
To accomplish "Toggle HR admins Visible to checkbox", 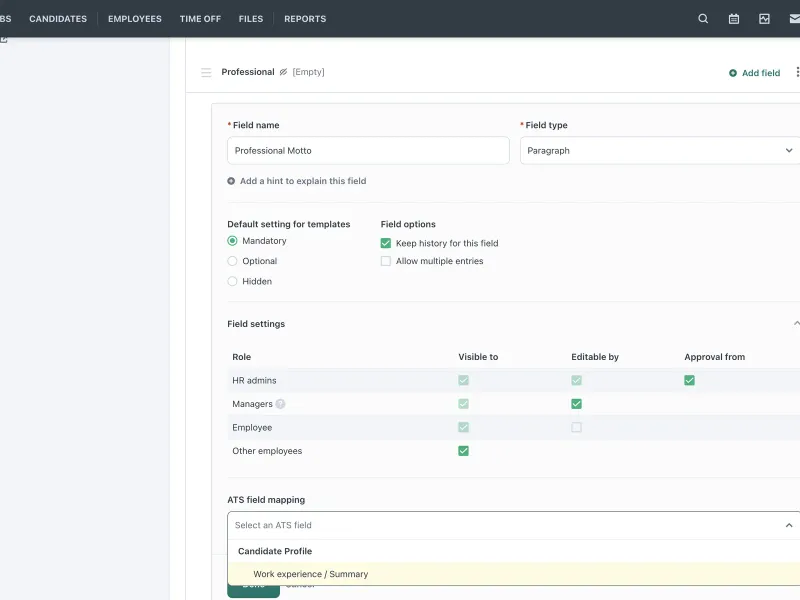I will (x=463, y=381).
